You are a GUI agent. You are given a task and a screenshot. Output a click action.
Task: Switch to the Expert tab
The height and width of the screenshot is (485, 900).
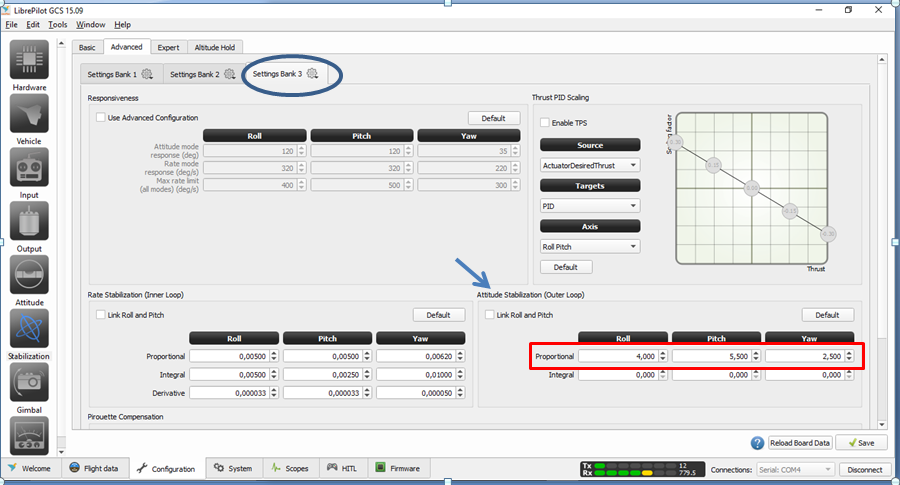[168, 47]
